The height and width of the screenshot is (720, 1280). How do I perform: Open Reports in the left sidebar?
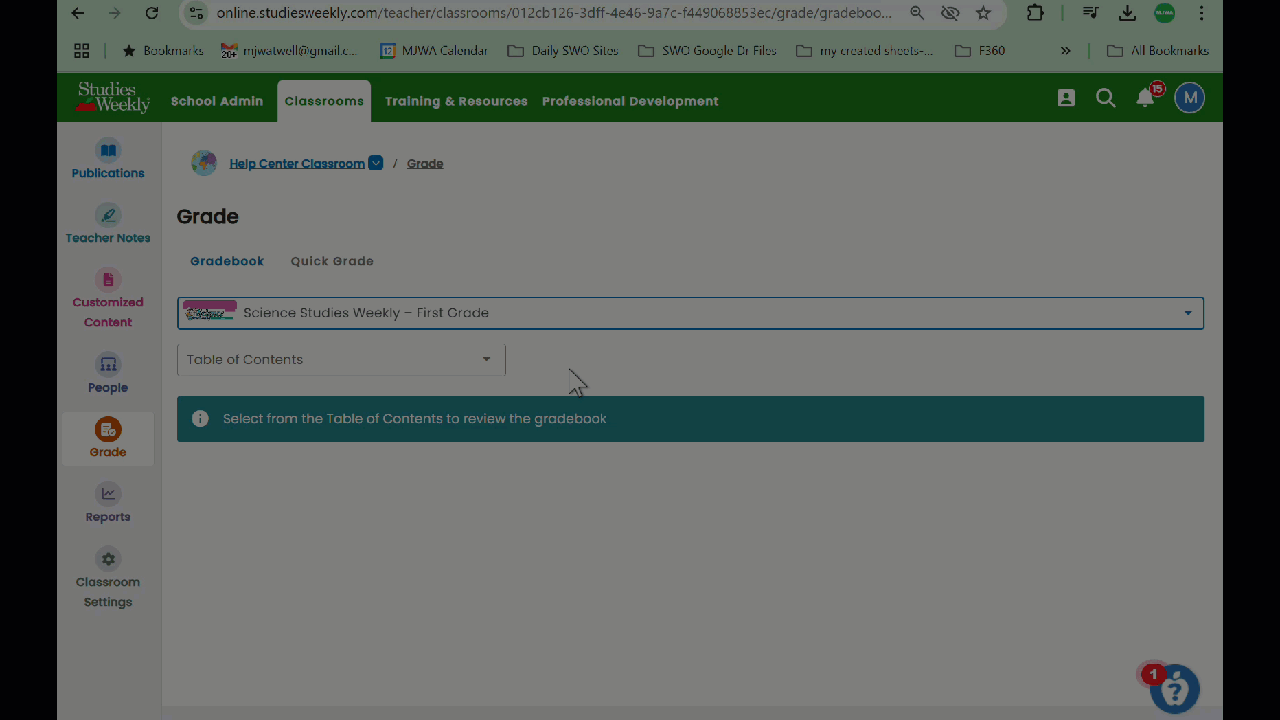click(x=108, y=504)
